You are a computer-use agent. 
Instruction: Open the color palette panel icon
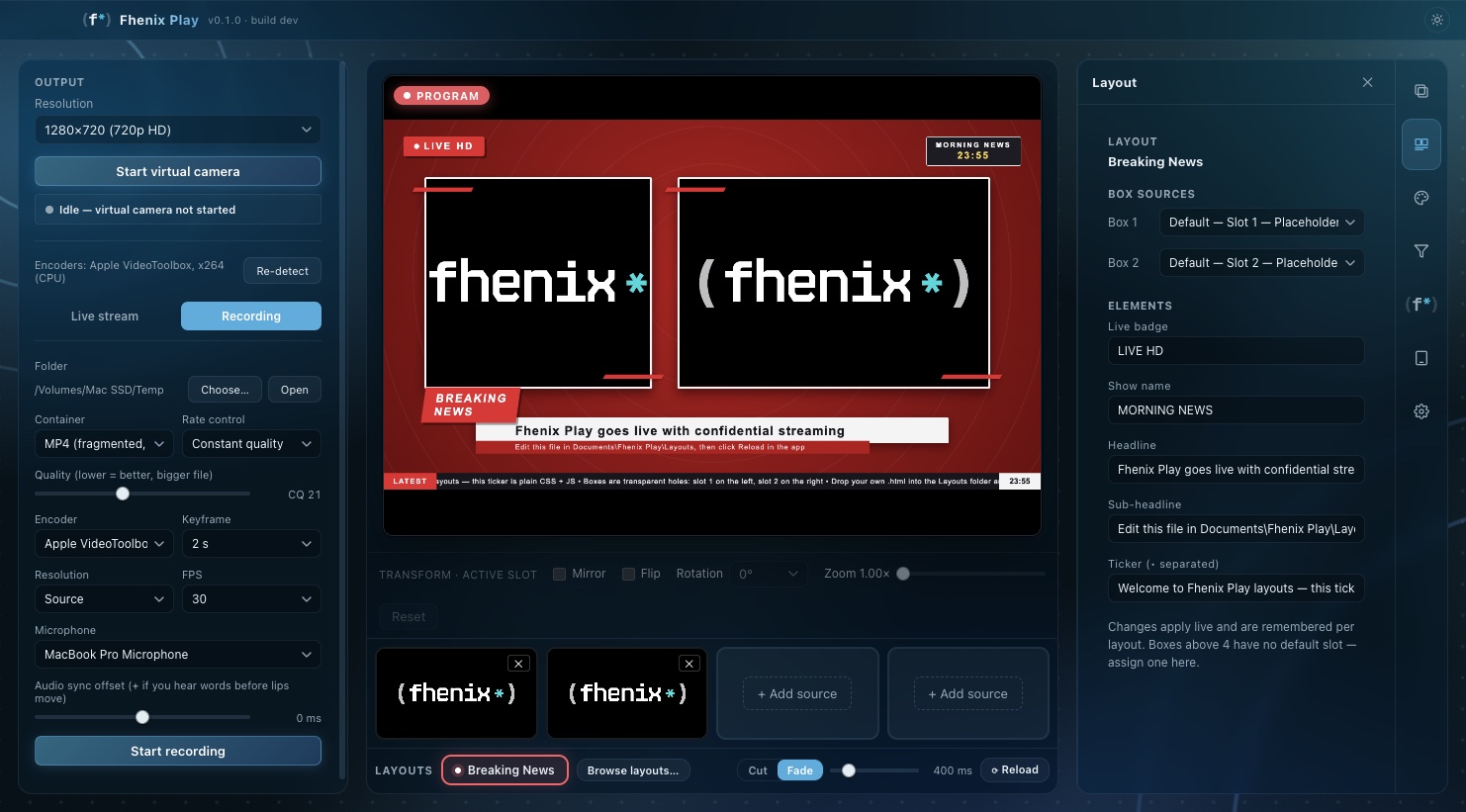[1421, 198]
